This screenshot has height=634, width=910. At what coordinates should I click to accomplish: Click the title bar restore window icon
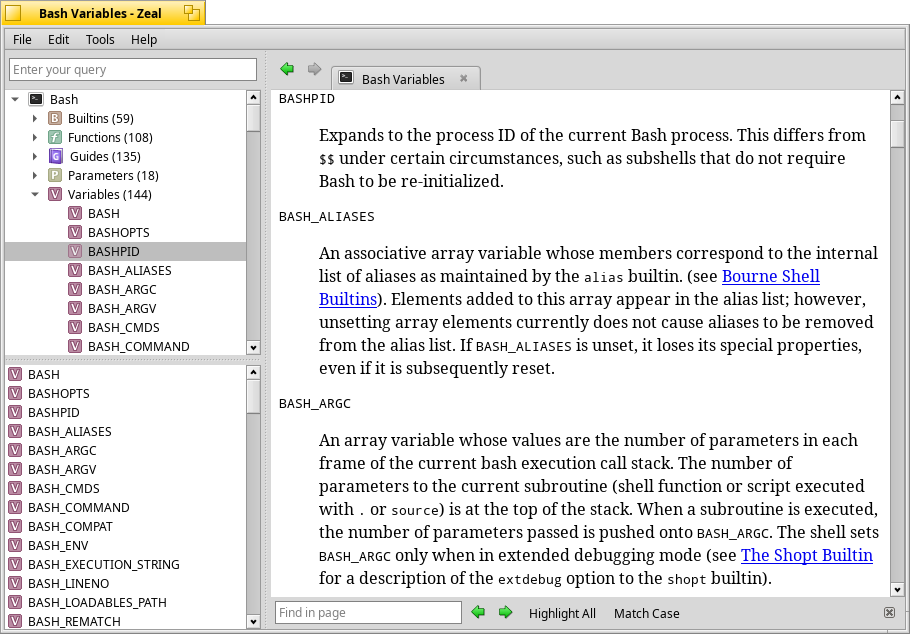(x=192, y=13)
